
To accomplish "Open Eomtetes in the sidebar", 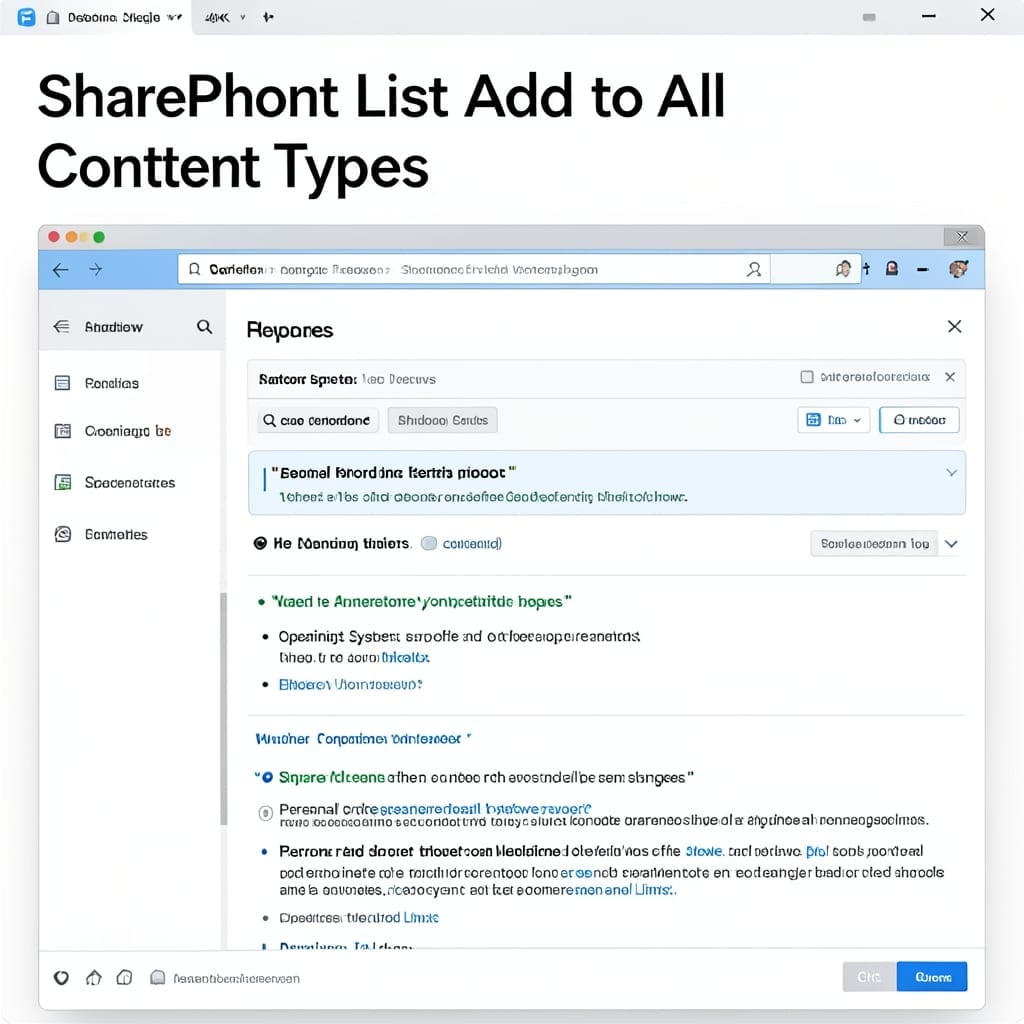I will click(116, 534).
